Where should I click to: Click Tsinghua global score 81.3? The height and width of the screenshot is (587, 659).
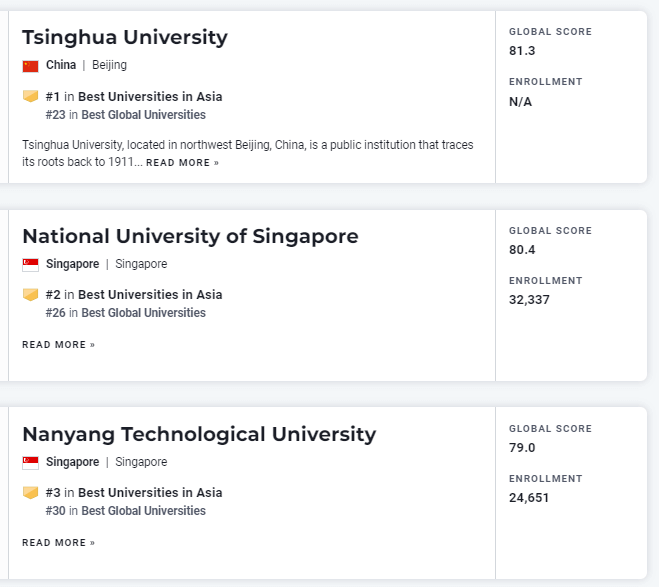522,51
